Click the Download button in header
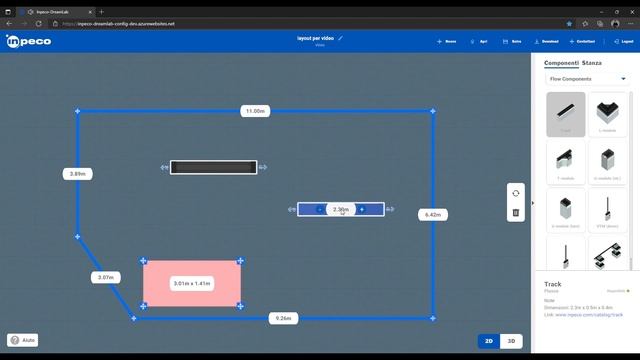 tap(546, 41)
